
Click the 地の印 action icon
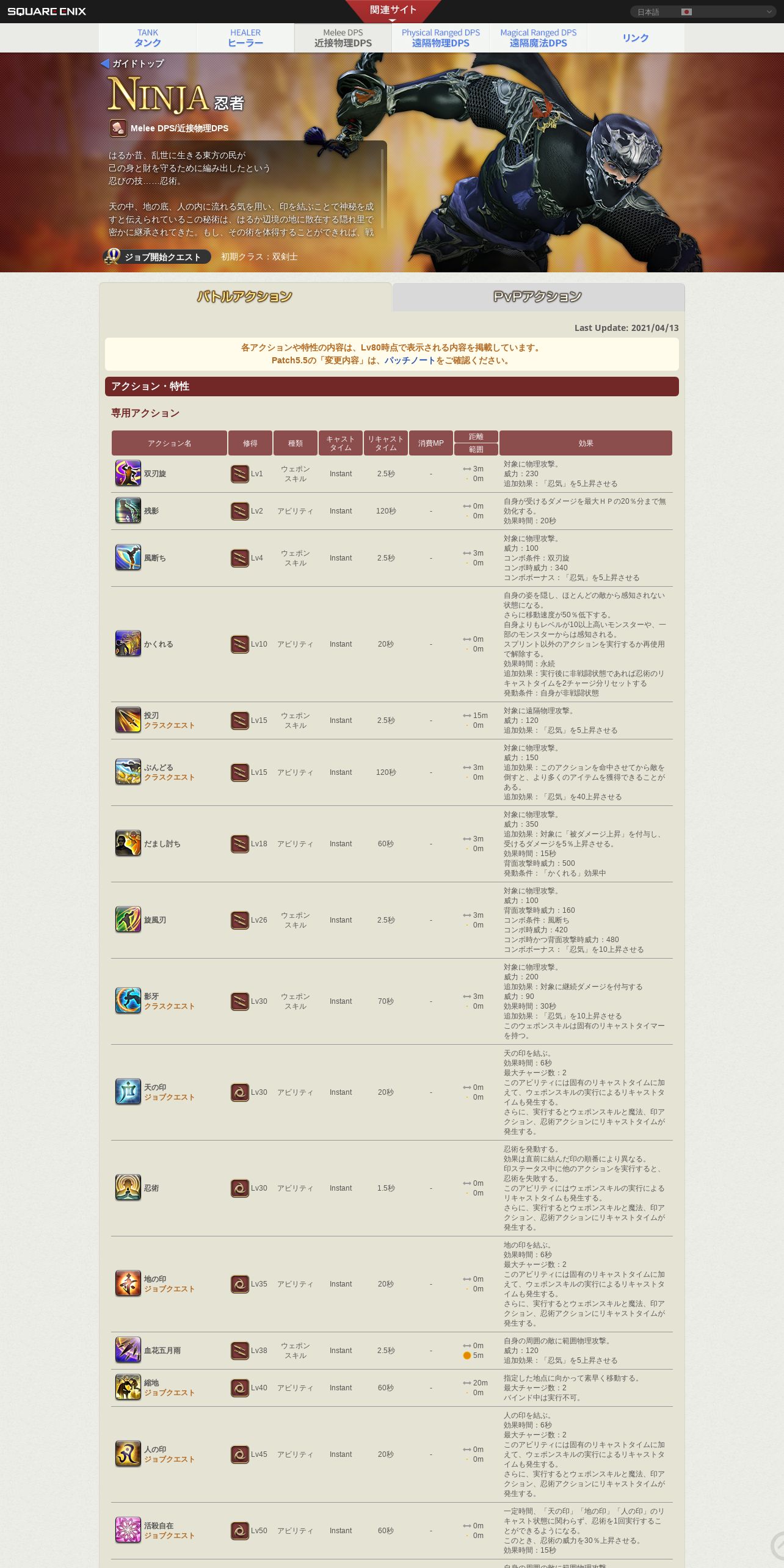(128, 1283)
